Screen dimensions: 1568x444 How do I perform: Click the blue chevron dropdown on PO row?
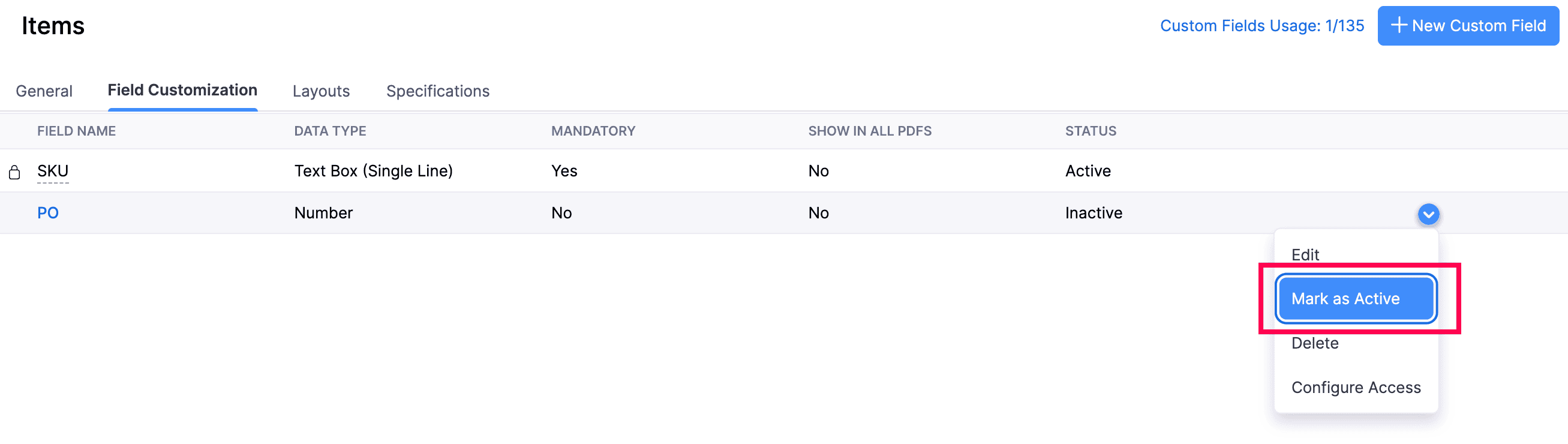(x=1428, y=214)
